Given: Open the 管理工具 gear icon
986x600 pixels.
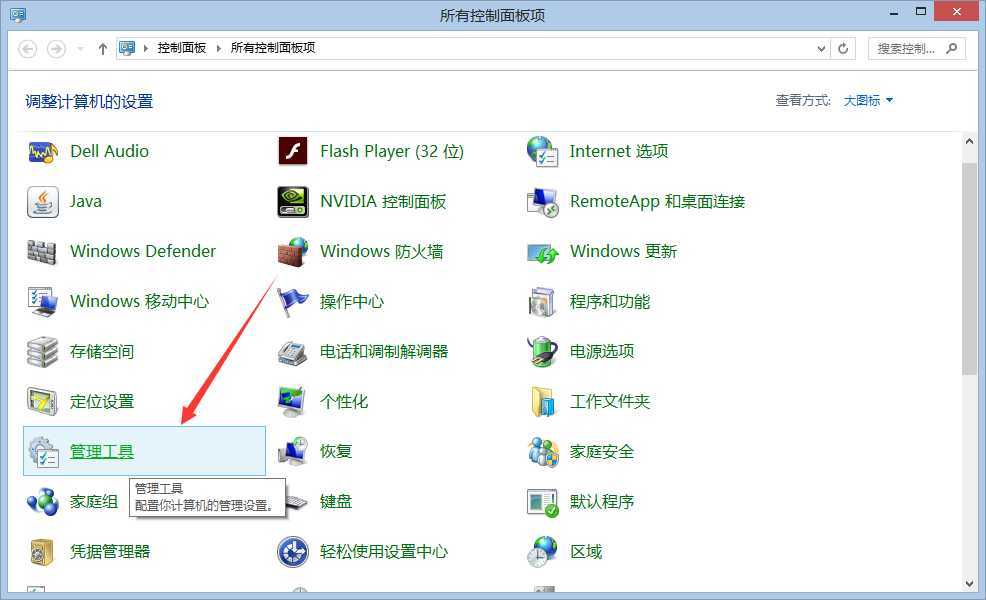Looking at the screenshot, I should coord(43,452).
